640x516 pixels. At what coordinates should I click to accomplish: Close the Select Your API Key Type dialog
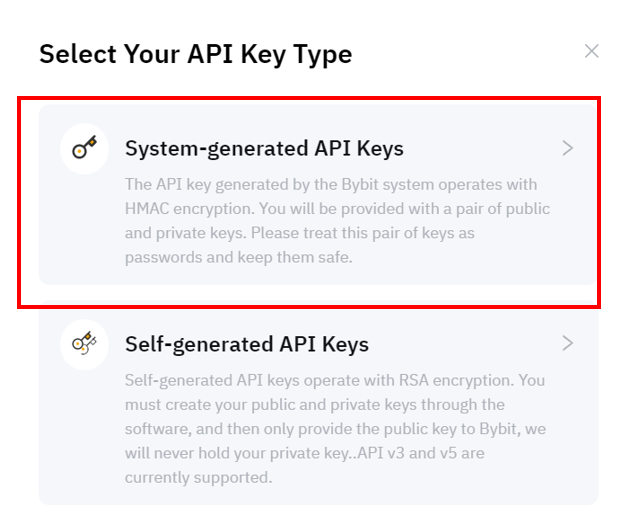(x=591, y=51)
